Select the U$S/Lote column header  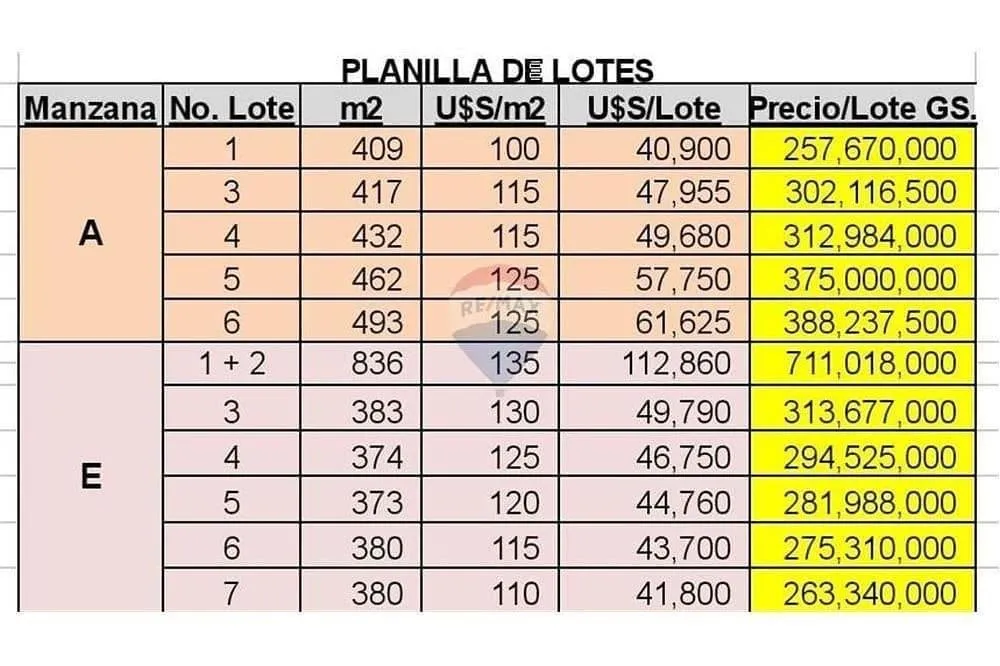654,106
